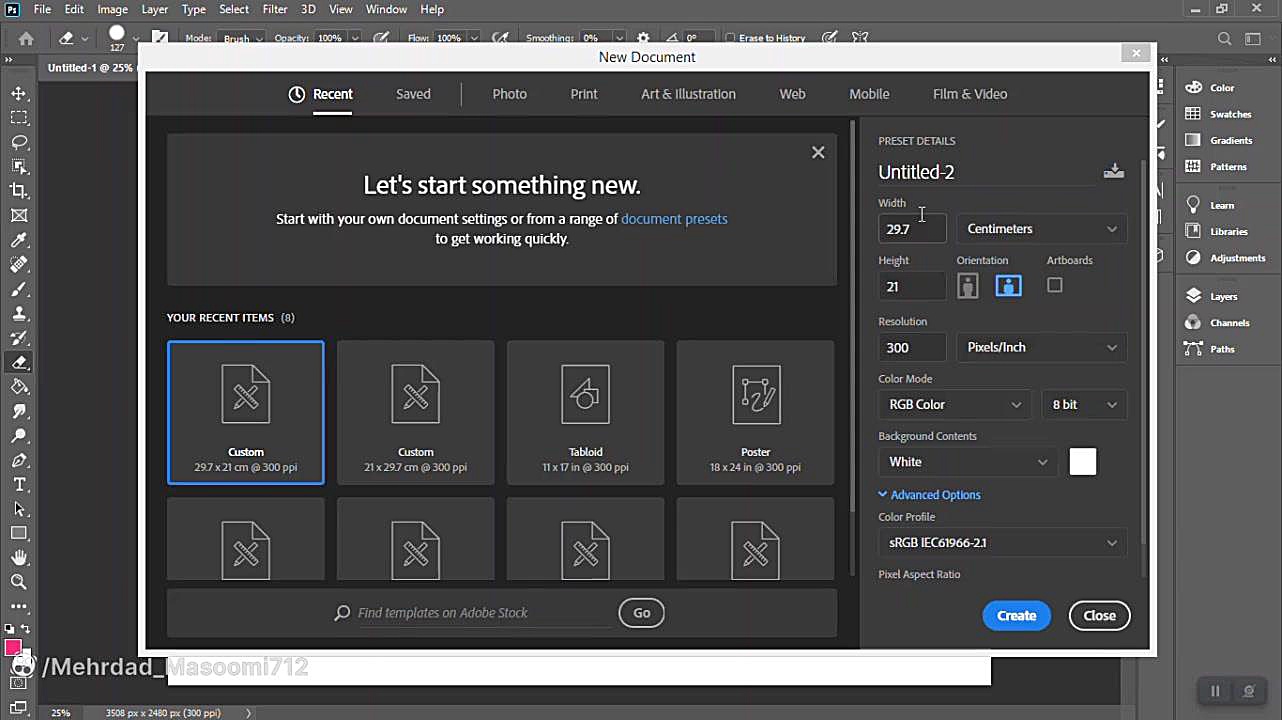The width and height of the screenshot is (1282, 720).
Task: Select the Smudge tool
Action: (x=19, y=411)
